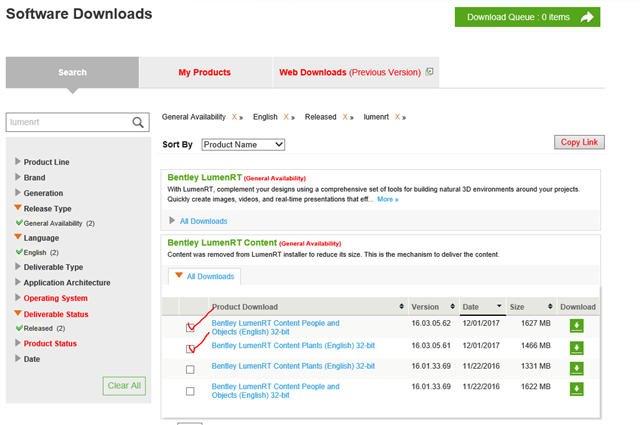Viewport: 640px width, 425px height.
Task: Expand the Deliverable Type filter
Action: point(18,266)
